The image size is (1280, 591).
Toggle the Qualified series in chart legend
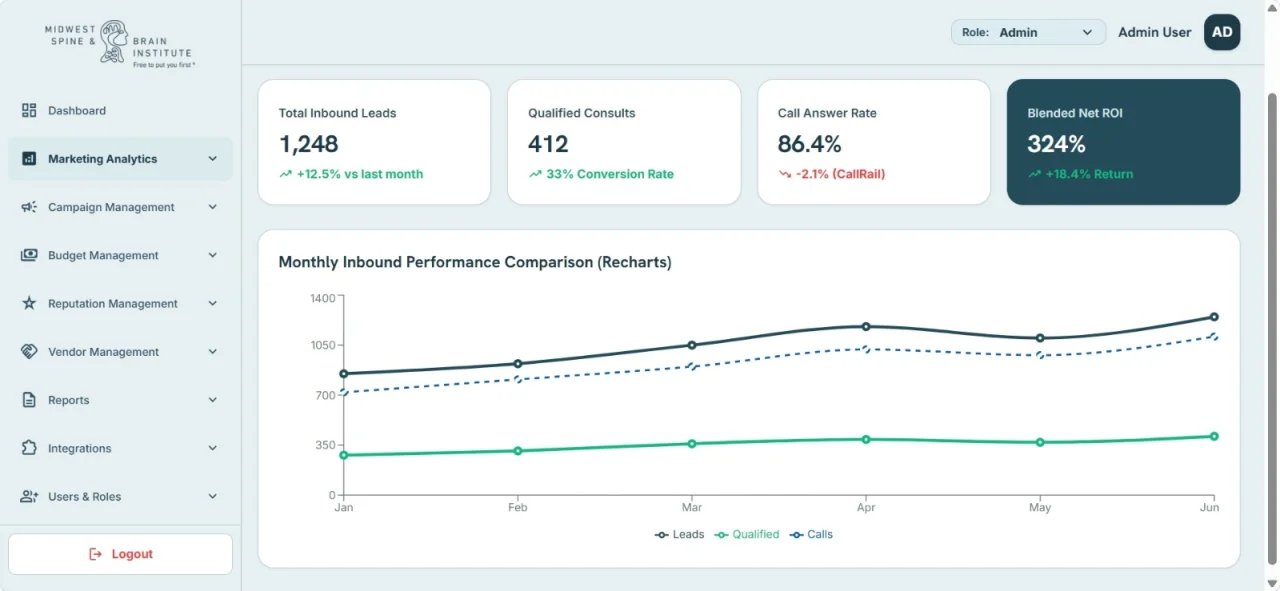coord(748,535)
